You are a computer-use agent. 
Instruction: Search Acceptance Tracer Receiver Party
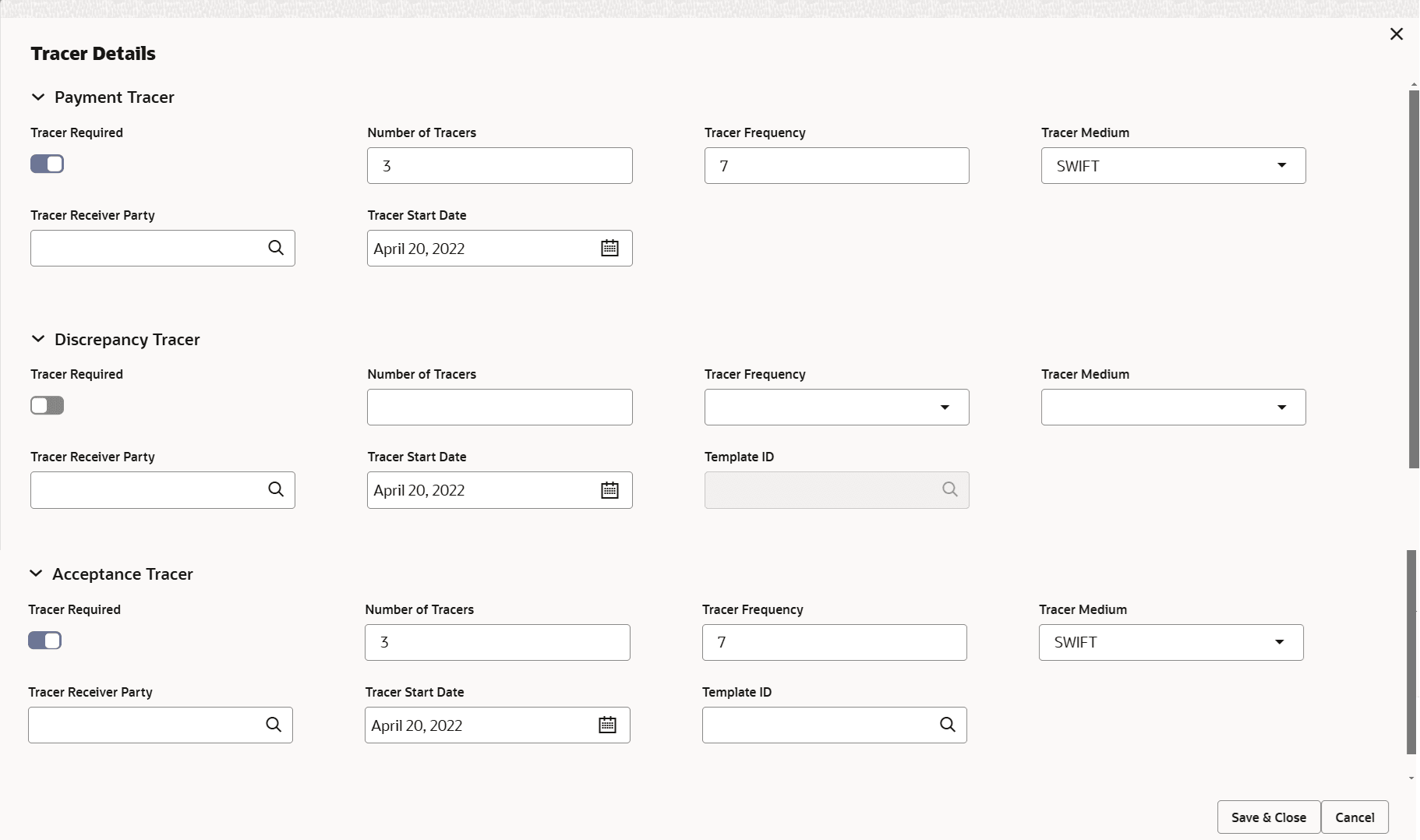pyautogui.click(x=274, y=725)
